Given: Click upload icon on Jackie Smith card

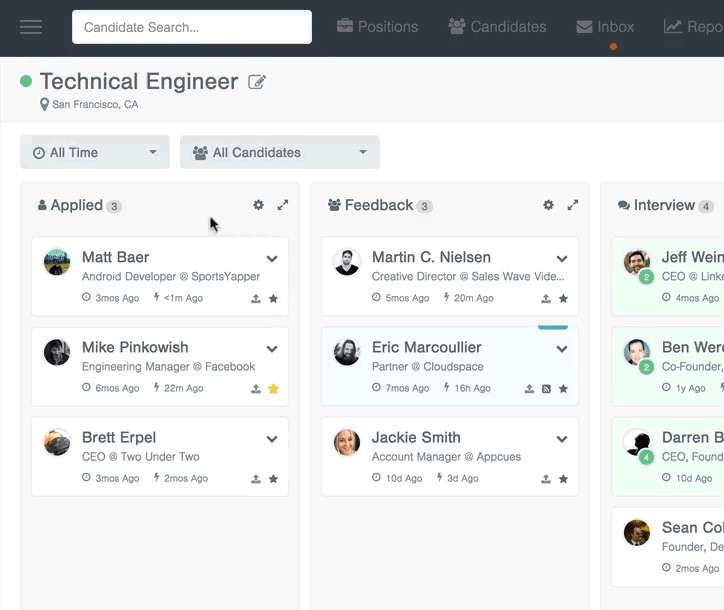Looking at the screenshot, I should pyautogui.click(x=546, y=478).
